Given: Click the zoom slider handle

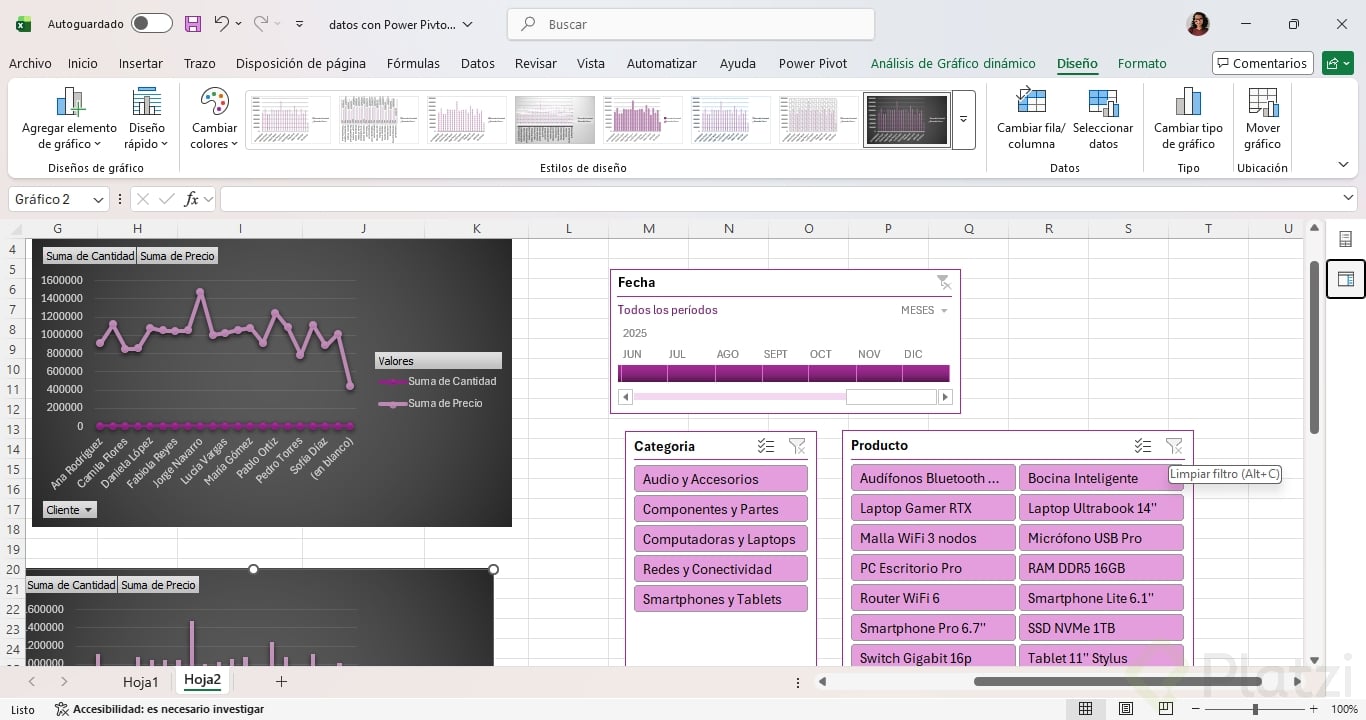Looking at the screenshot, I should tap(1255, 709).
